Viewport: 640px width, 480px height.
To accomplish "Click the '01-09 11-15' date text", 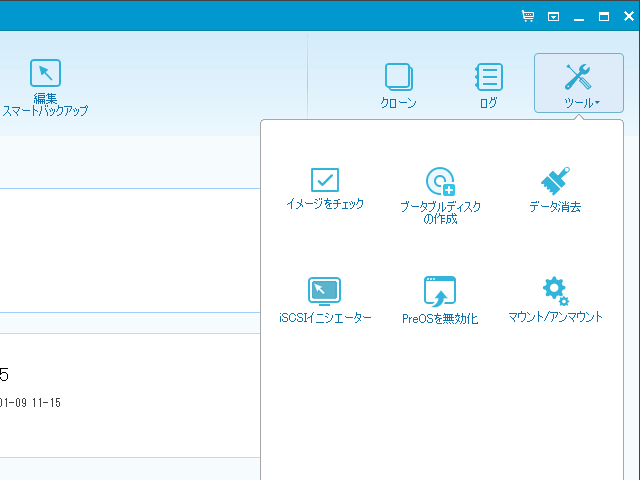I will click(30, 403).
